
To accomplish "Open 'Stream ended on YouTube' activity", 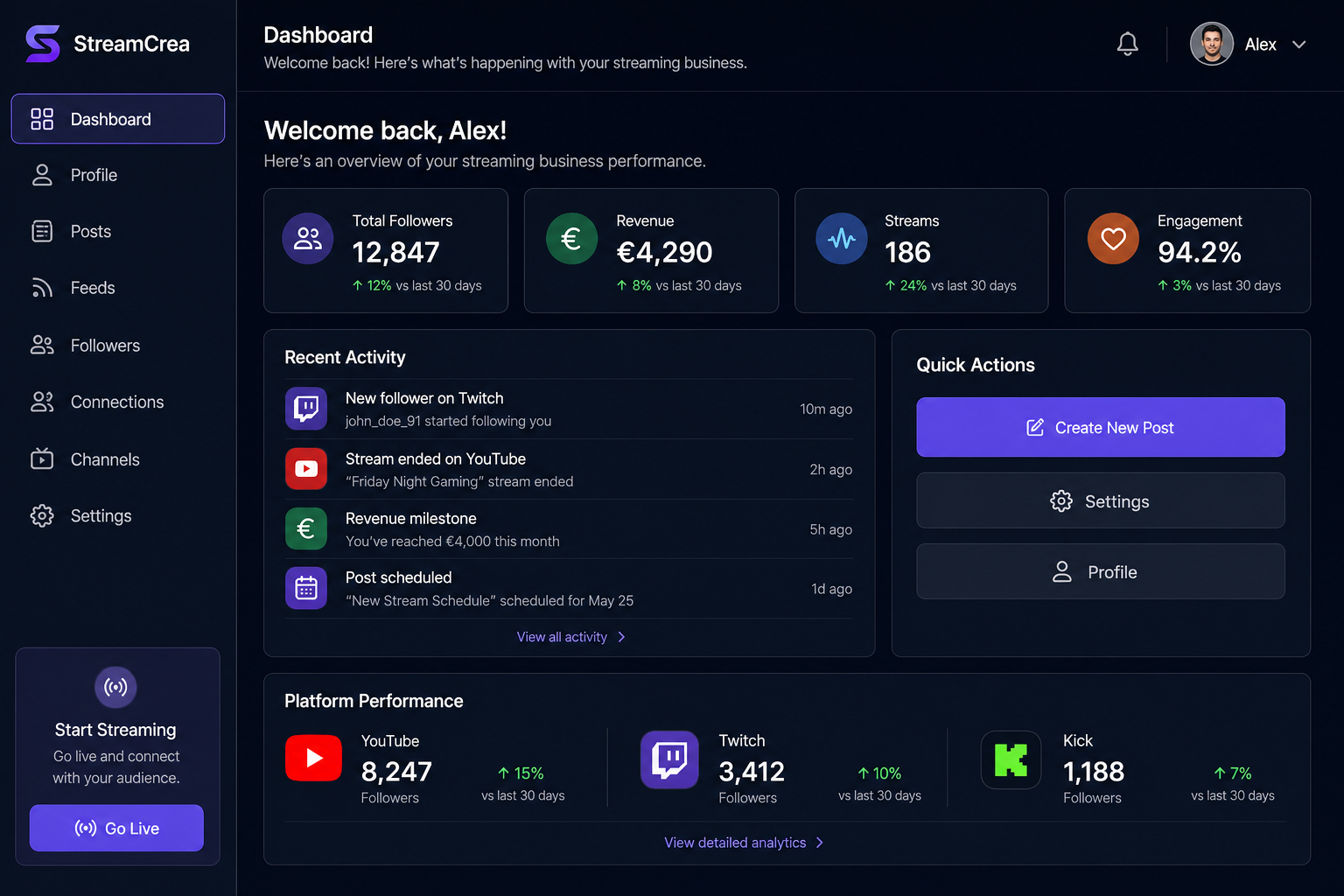I will (x=569, y=469).
